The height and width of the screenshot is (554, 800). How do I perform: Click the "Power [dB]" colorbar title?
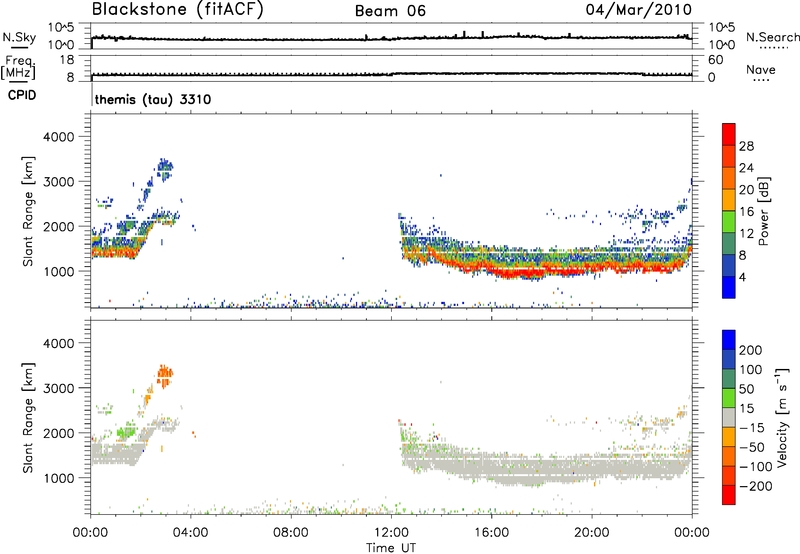(763, 211)
